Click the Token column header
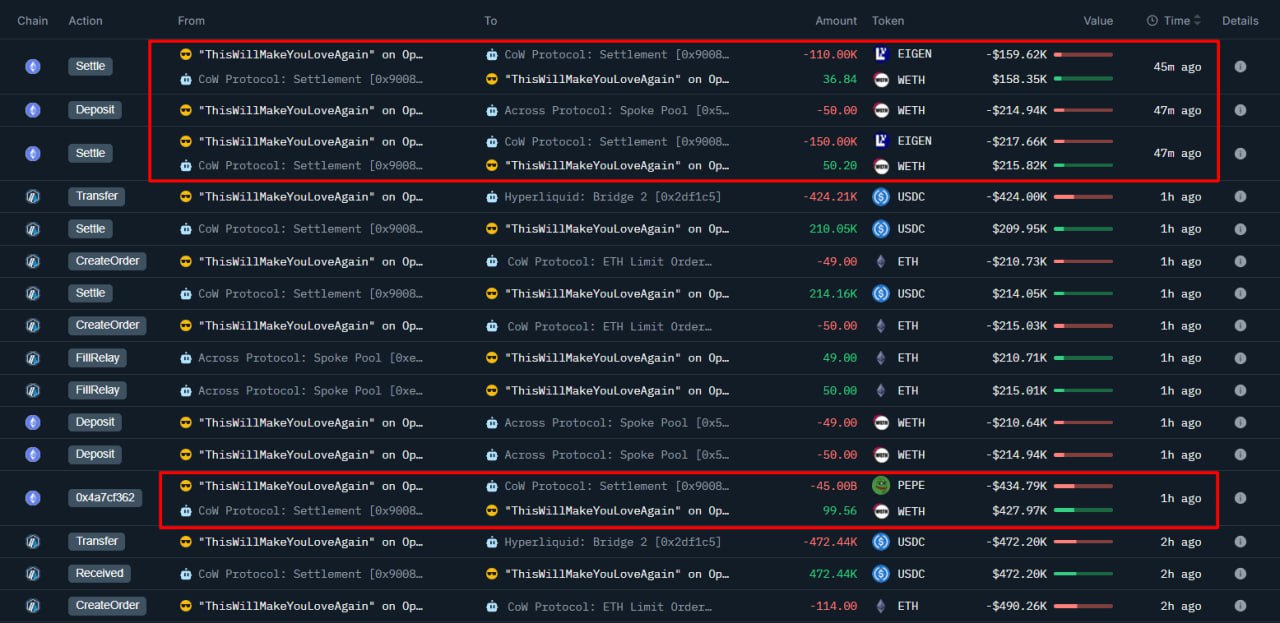Image resolution: width=1280 pixels, height=623 pixels. (x=888, y=21)
